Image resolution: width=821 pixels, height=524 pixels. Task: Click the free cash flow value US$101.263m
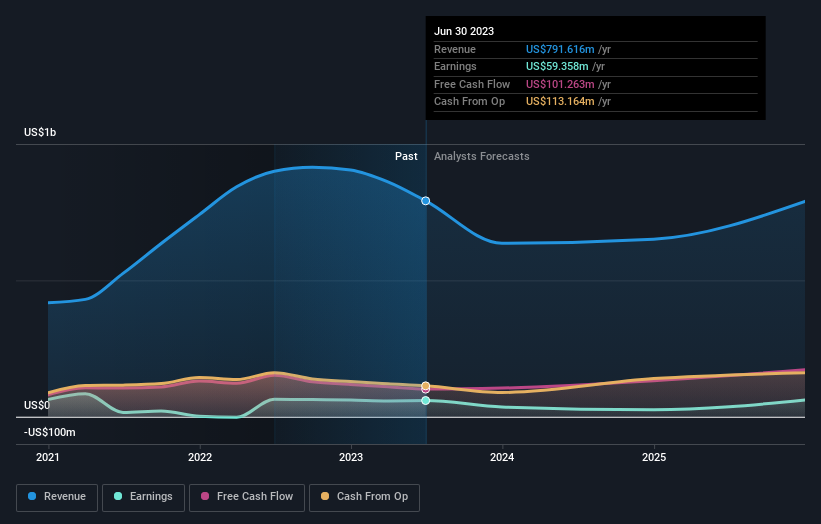coord(560,84)
